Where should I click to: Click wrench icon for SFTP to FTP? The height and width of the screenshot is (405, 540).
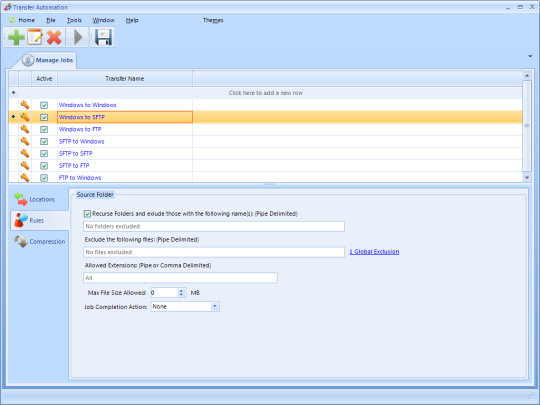pos(25,165)
